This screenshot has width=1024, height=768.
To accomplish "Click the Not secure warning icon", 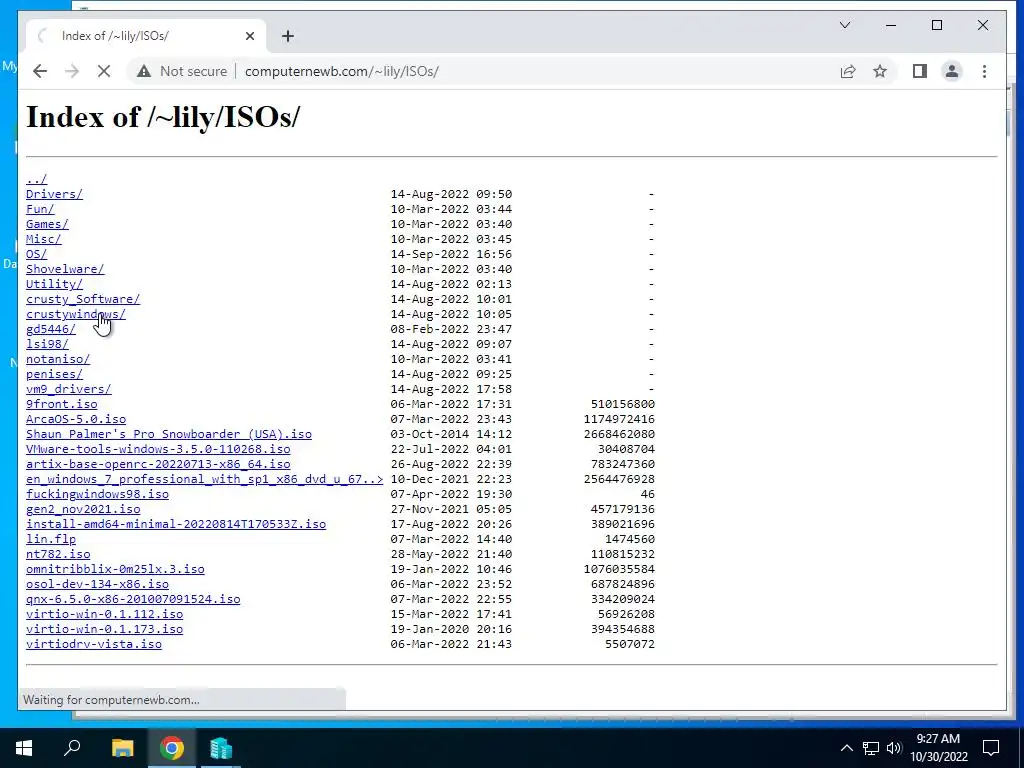I will pos(144,71).
